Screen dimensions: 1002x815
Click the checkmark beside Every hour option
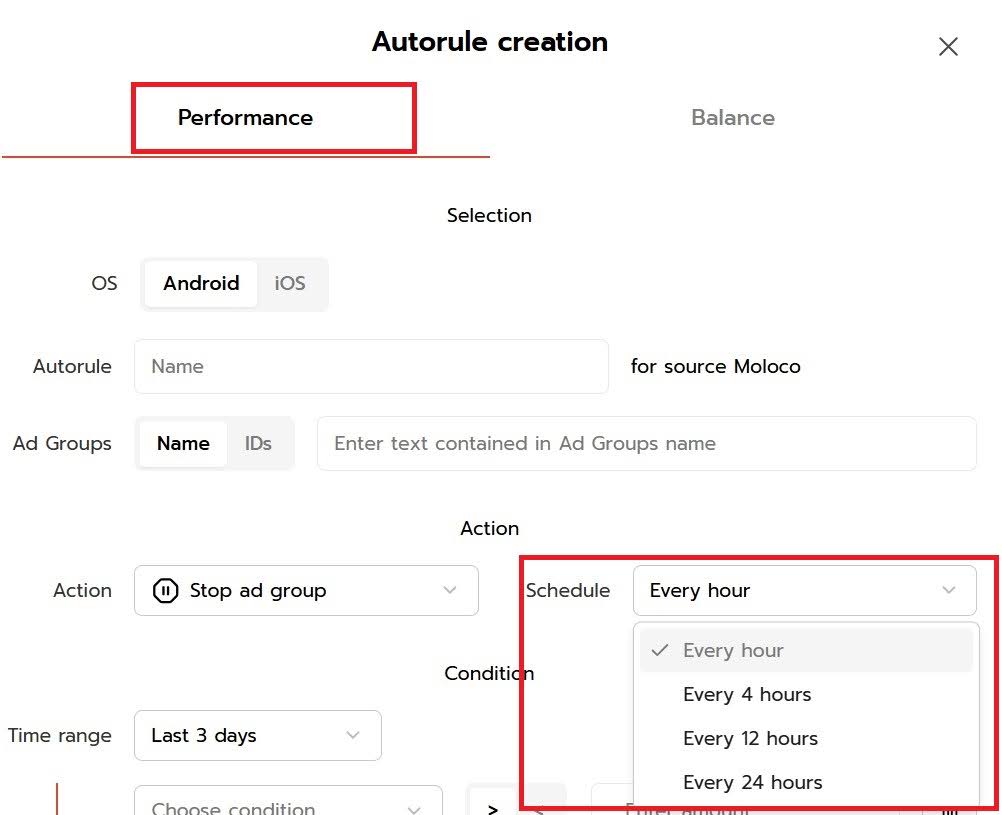(x=659, y=650)
